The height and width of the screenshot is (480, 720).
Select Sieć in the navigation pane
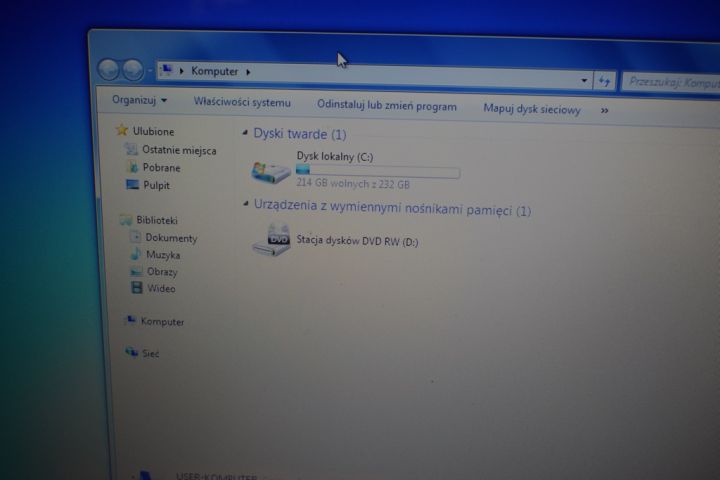coord(150,353)
